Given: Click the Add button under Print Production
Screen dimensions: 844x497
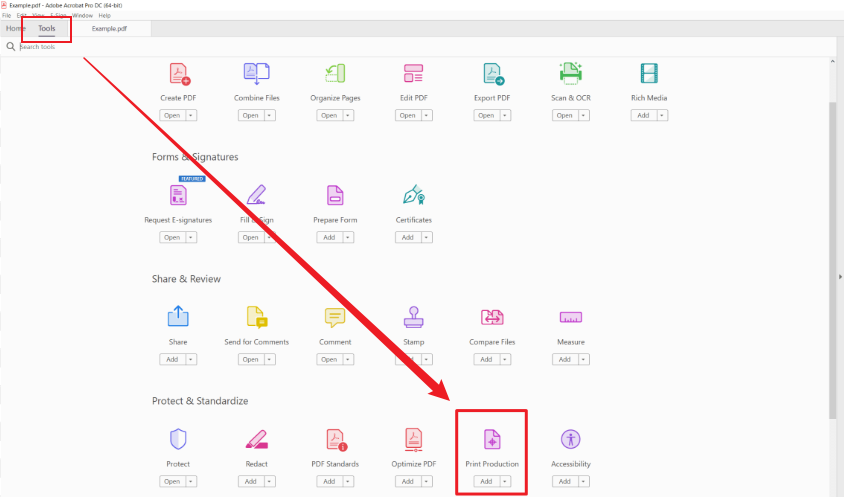Looking at the screenshot, I should tap(487, 481).
